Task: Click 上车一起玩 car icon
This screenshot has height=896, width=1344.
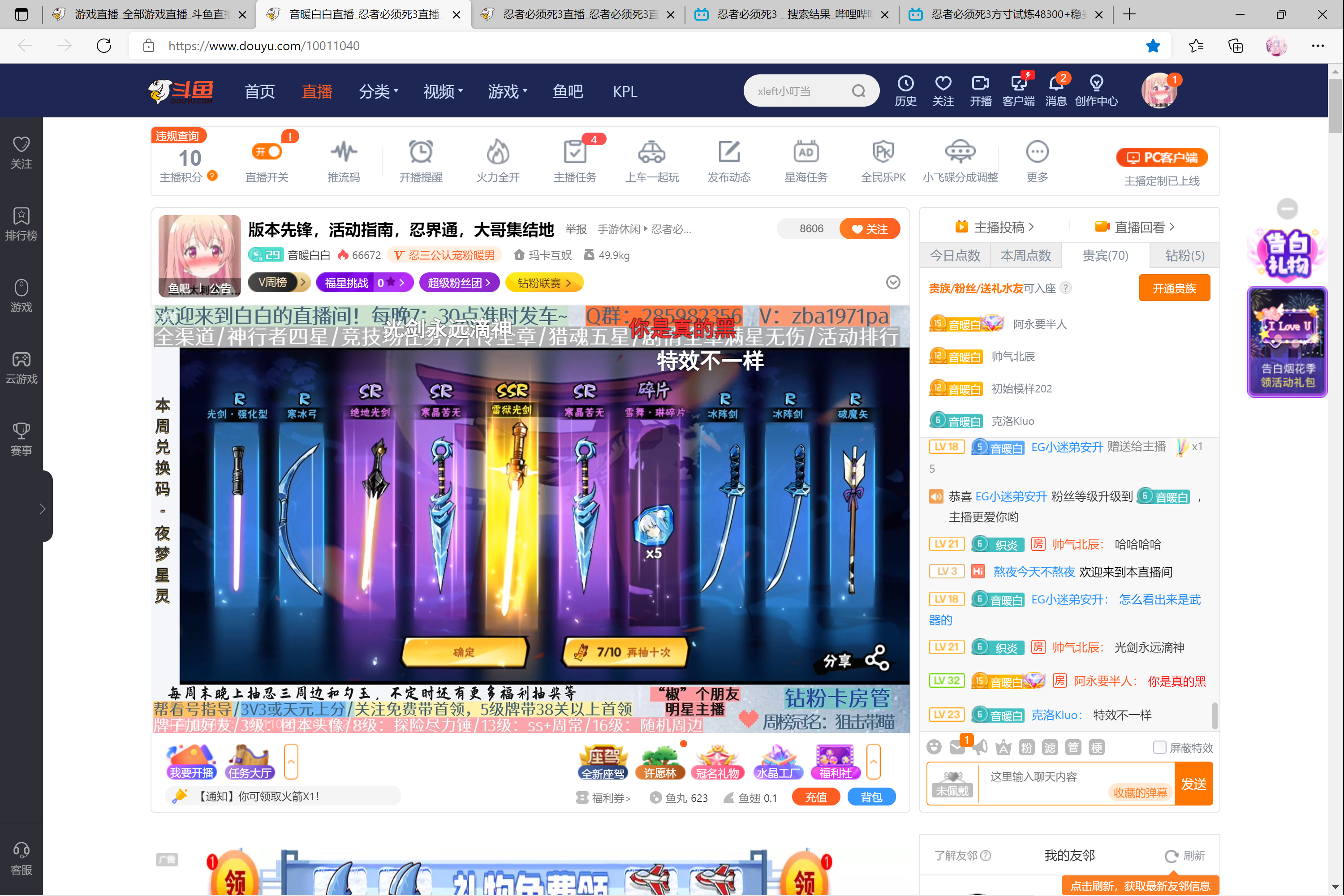Action: (x=651, y=152)
